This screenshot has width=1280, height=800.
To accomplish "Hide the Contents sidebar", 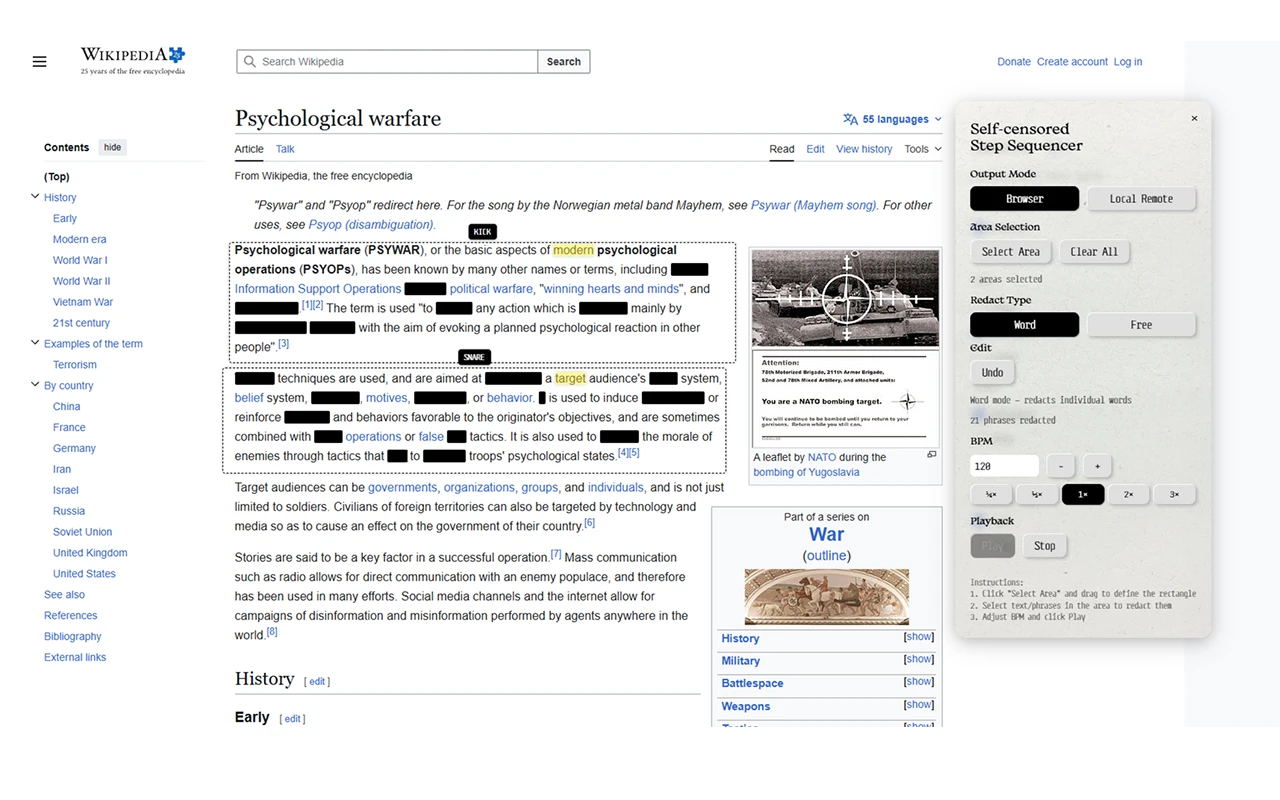I will 113,147.
